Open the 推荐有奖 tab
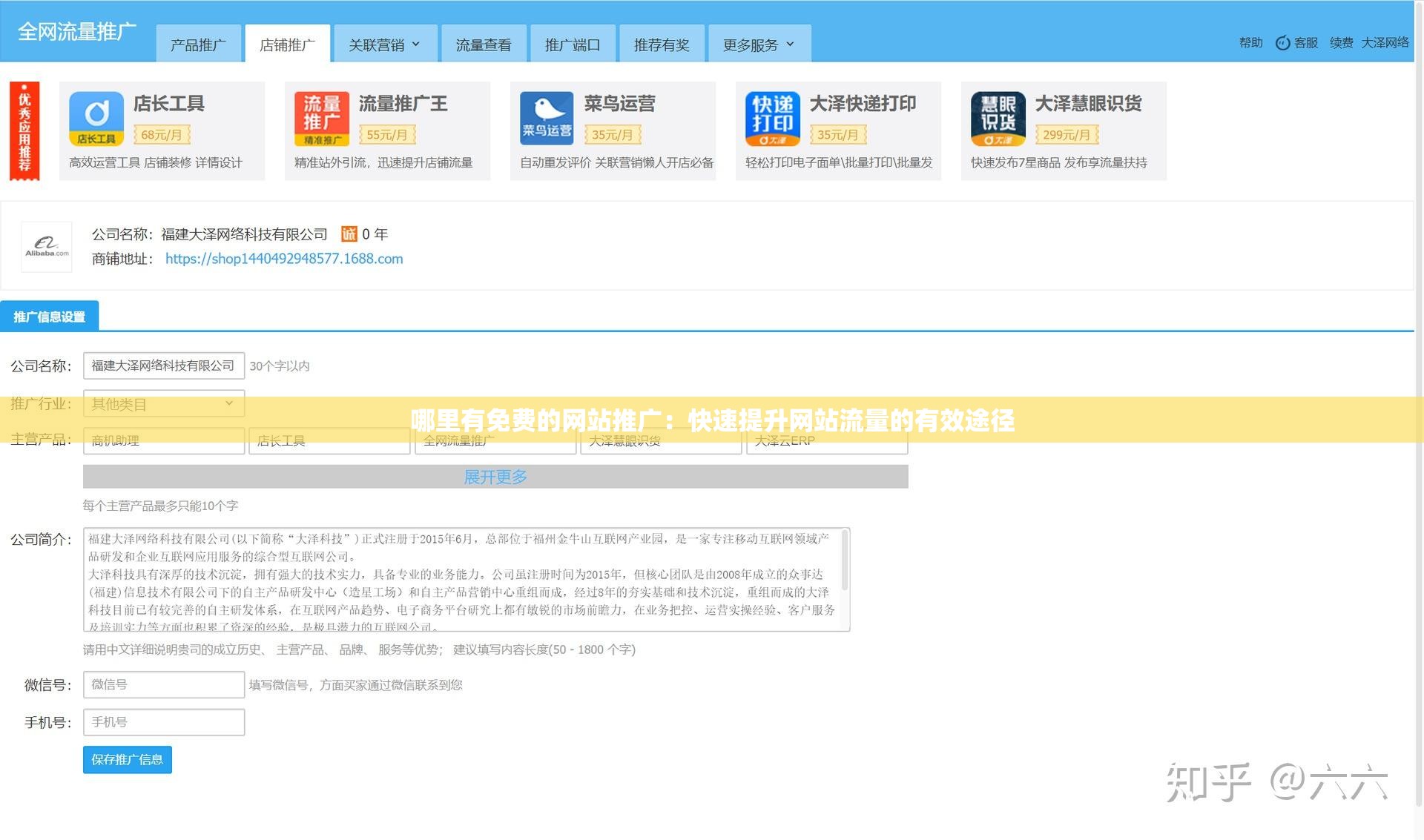 click(662, 44)
